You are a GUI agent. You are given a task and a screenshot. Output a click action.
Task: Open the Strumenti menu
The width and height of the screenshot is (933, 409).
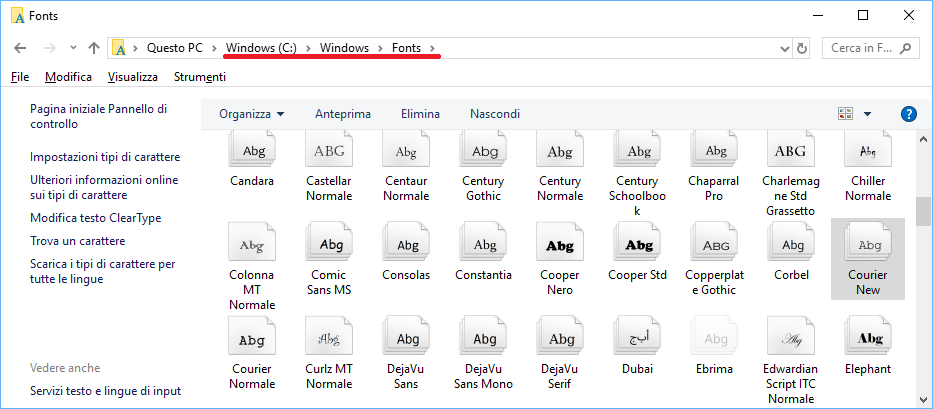[199, 77]
